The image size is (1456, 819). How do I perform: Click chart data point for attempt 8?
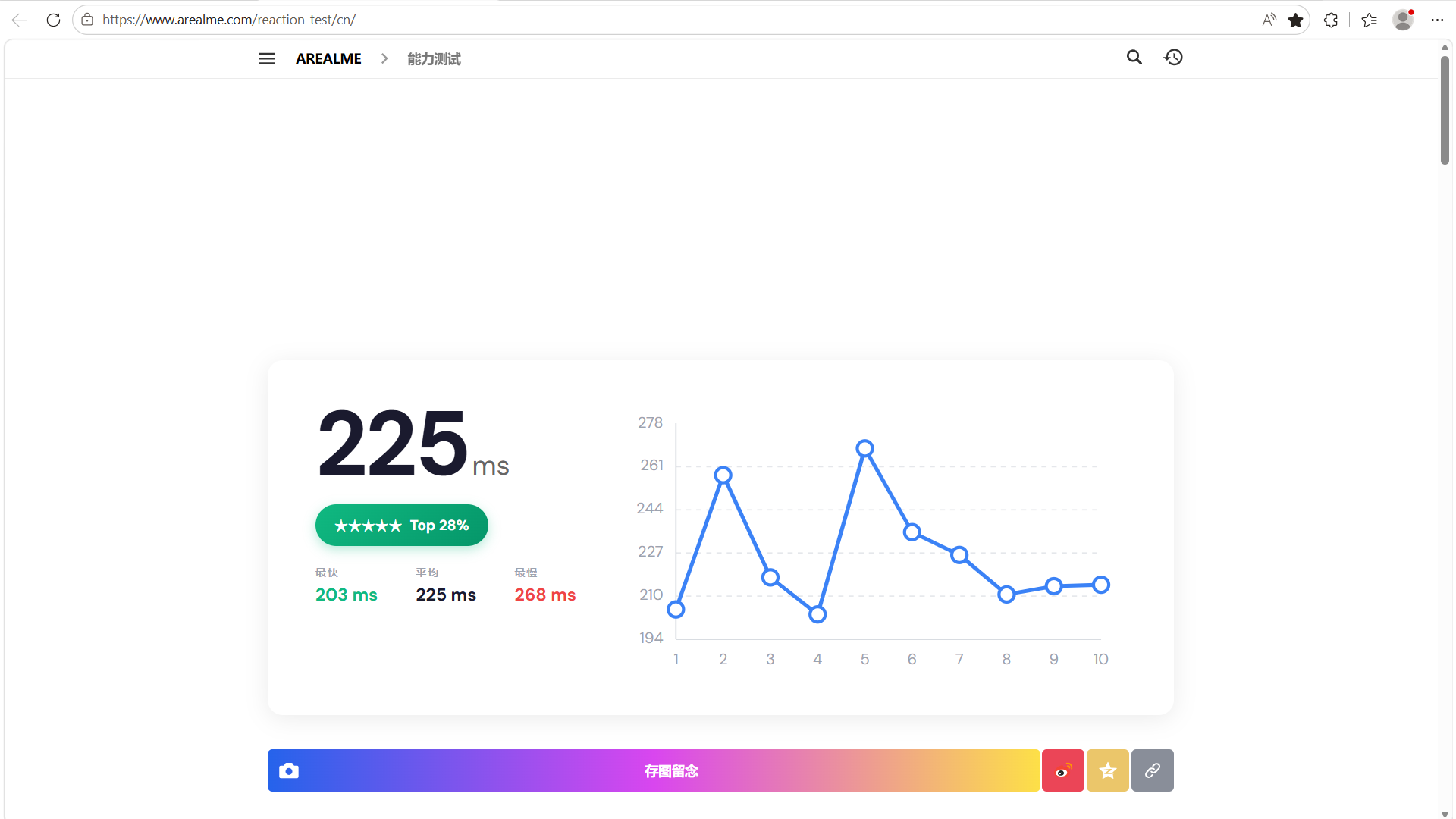pyautogui.click(x=1006, y=595)
